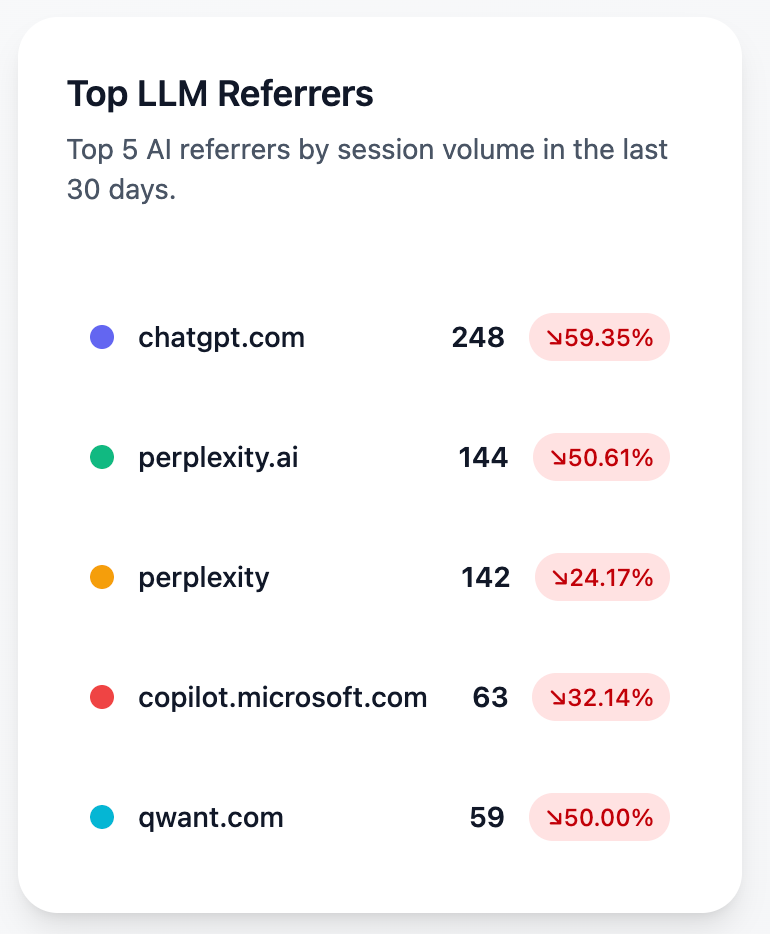Select the green dot next to perplexity.ai
The image size is (770, 934).
coord(101,457)
